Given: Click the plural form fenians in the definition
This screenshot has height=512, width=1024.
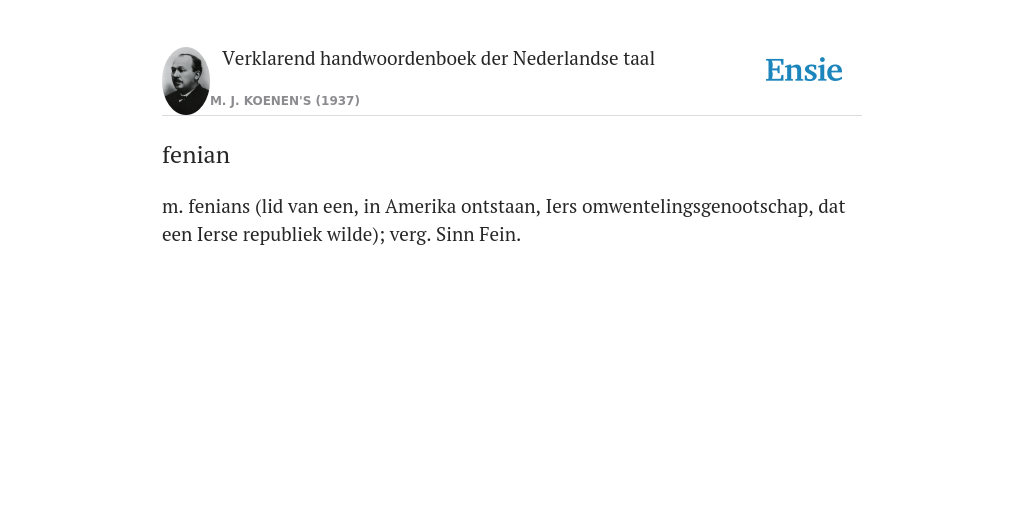Looking at the screenshot, I should 219,206.
